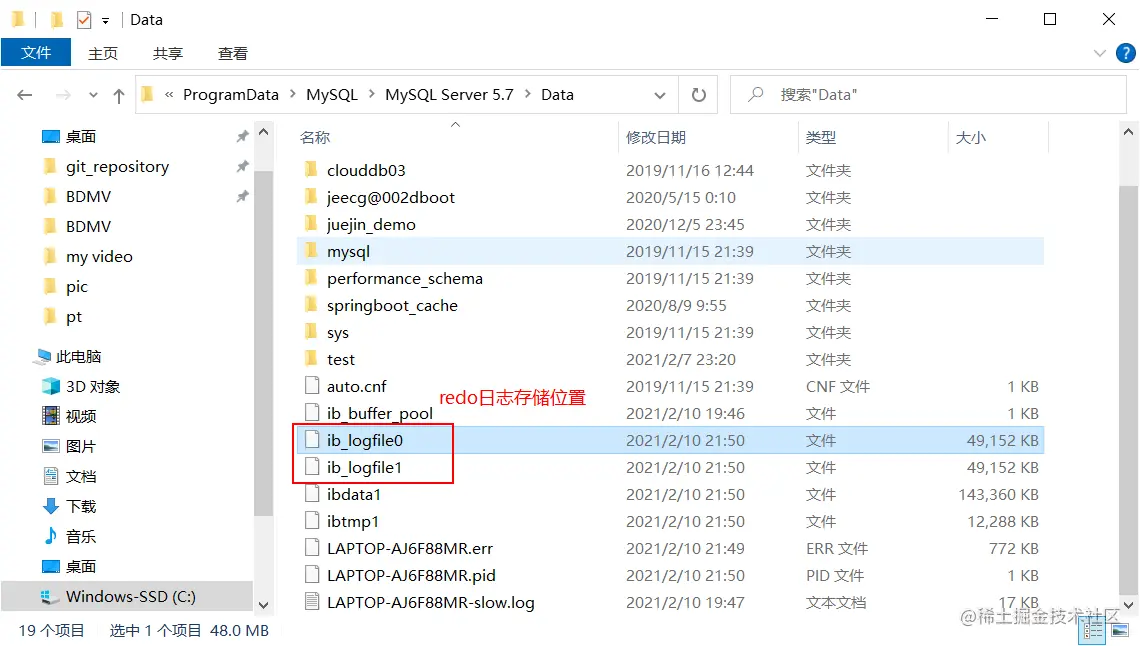Refresh the Data folder view

click(x=699, y=94)
